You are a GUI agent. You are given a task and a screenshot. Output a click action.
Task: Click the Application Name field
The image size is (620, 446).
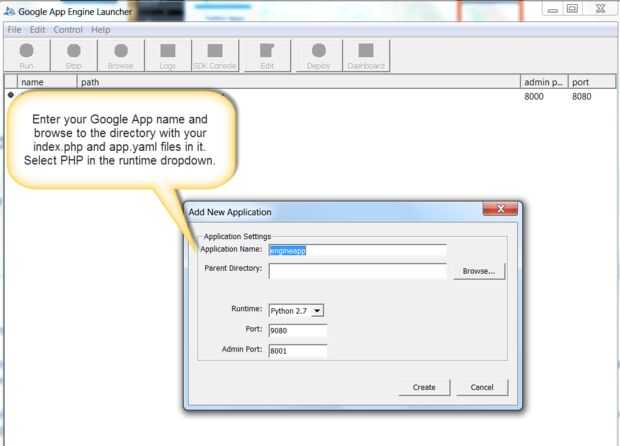(x=357, y=251)
